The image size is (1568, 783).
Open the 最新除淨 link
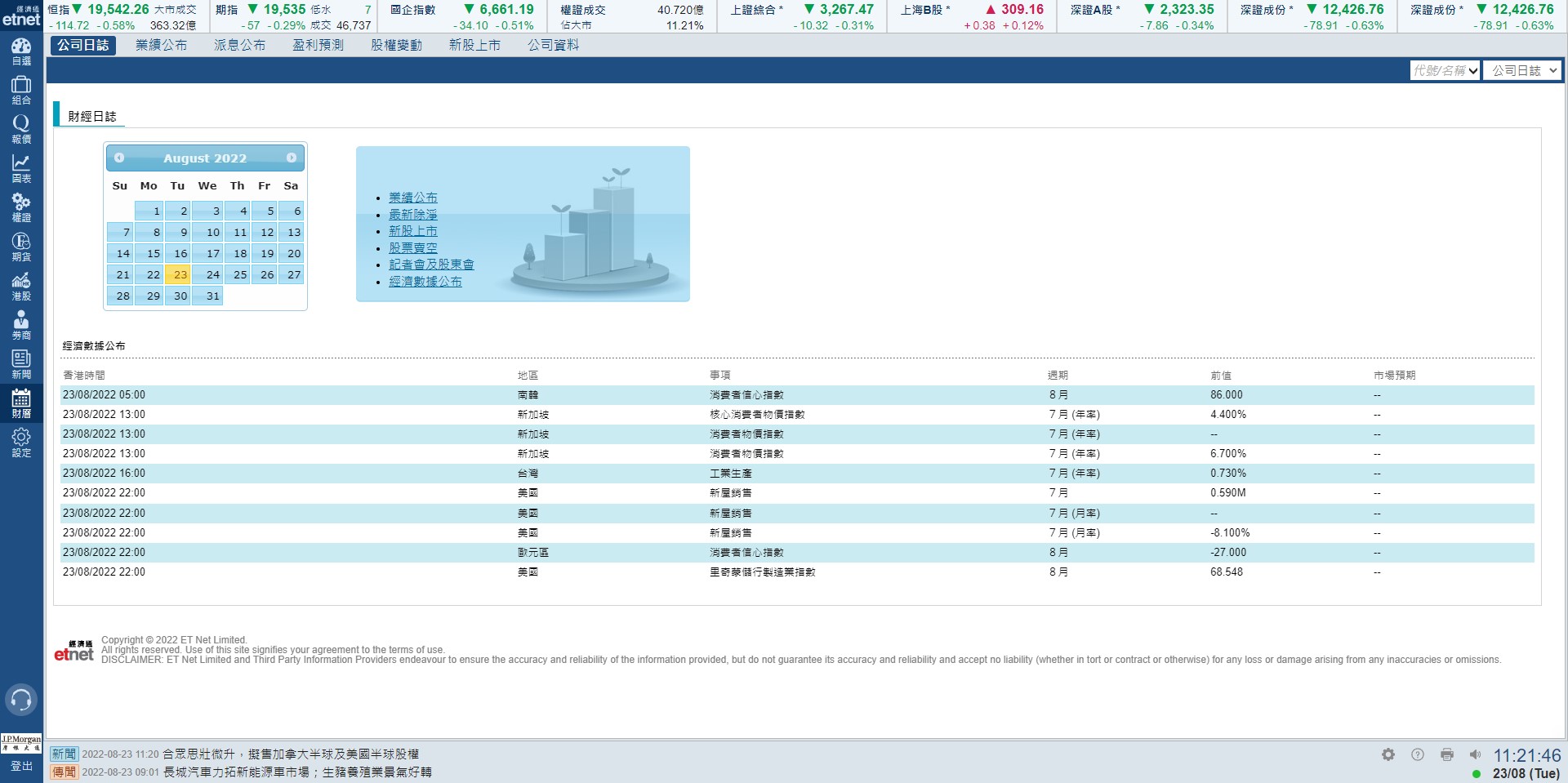click(x=412, y=215)
